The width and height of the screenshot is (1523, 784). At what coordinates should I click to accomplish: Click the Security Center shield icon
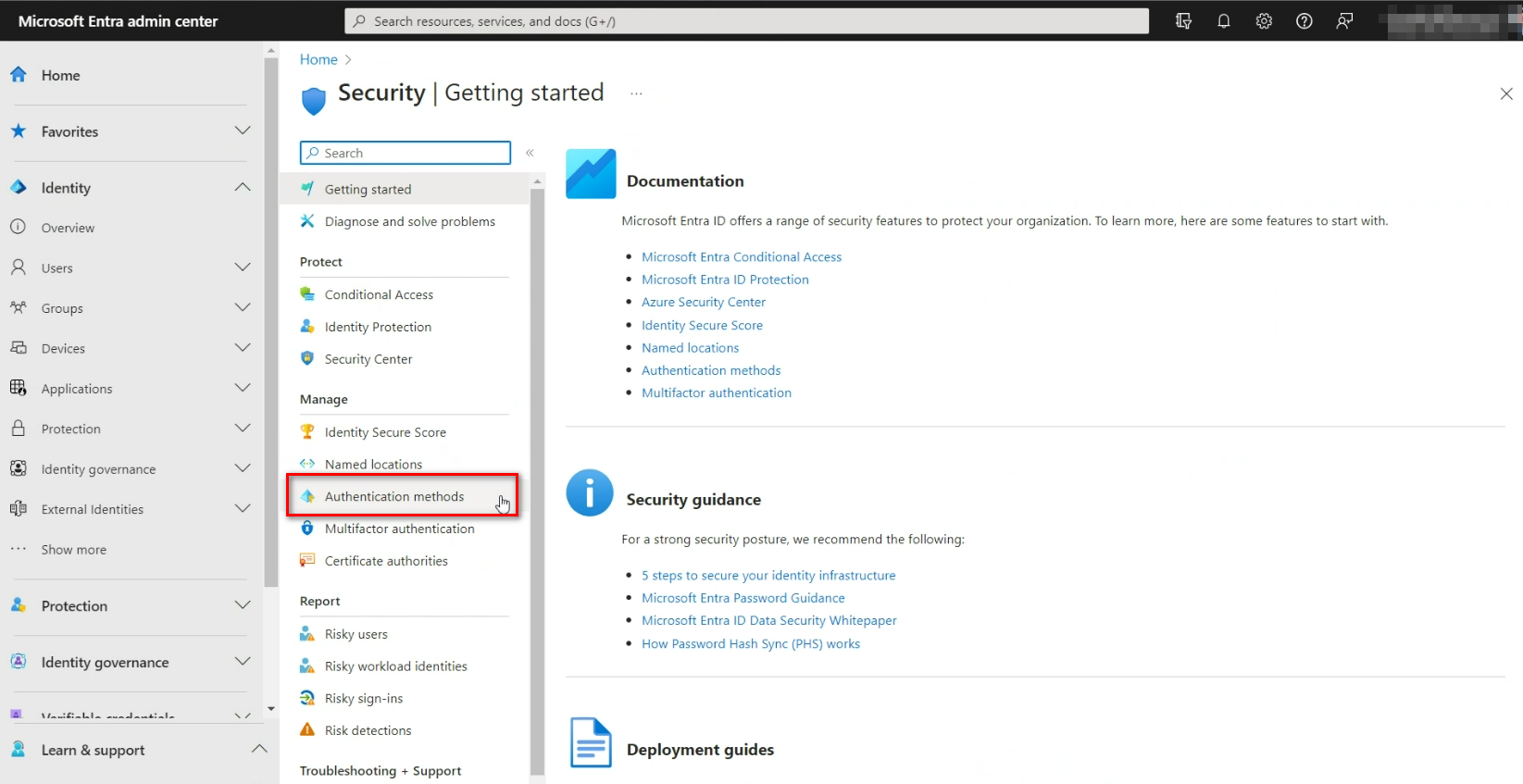pos(307,358)
